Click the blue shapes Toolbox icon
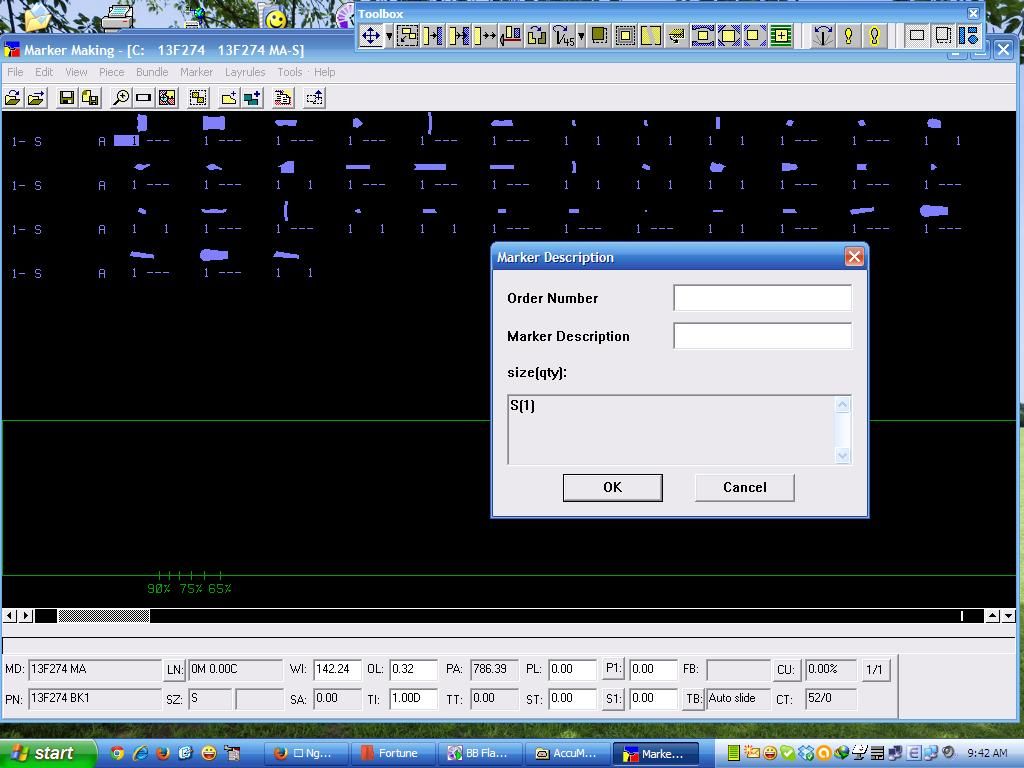1024x768 pixels. [968, 35]
